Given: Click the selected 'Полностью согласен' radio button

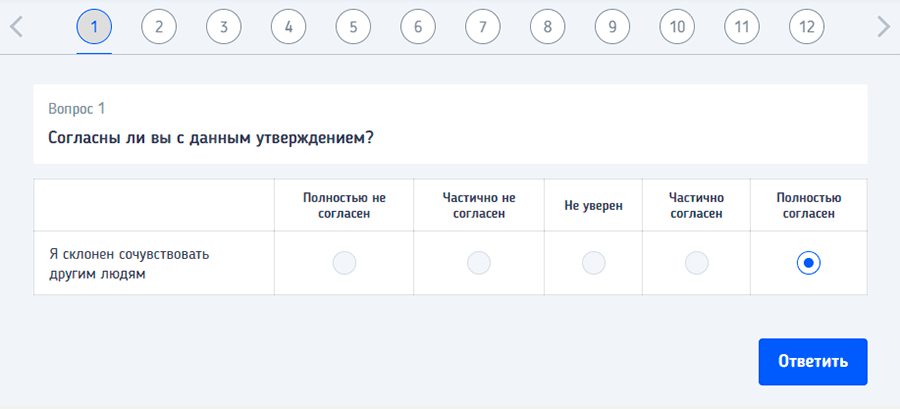Looking at the screenshot, I should [808, 263].
